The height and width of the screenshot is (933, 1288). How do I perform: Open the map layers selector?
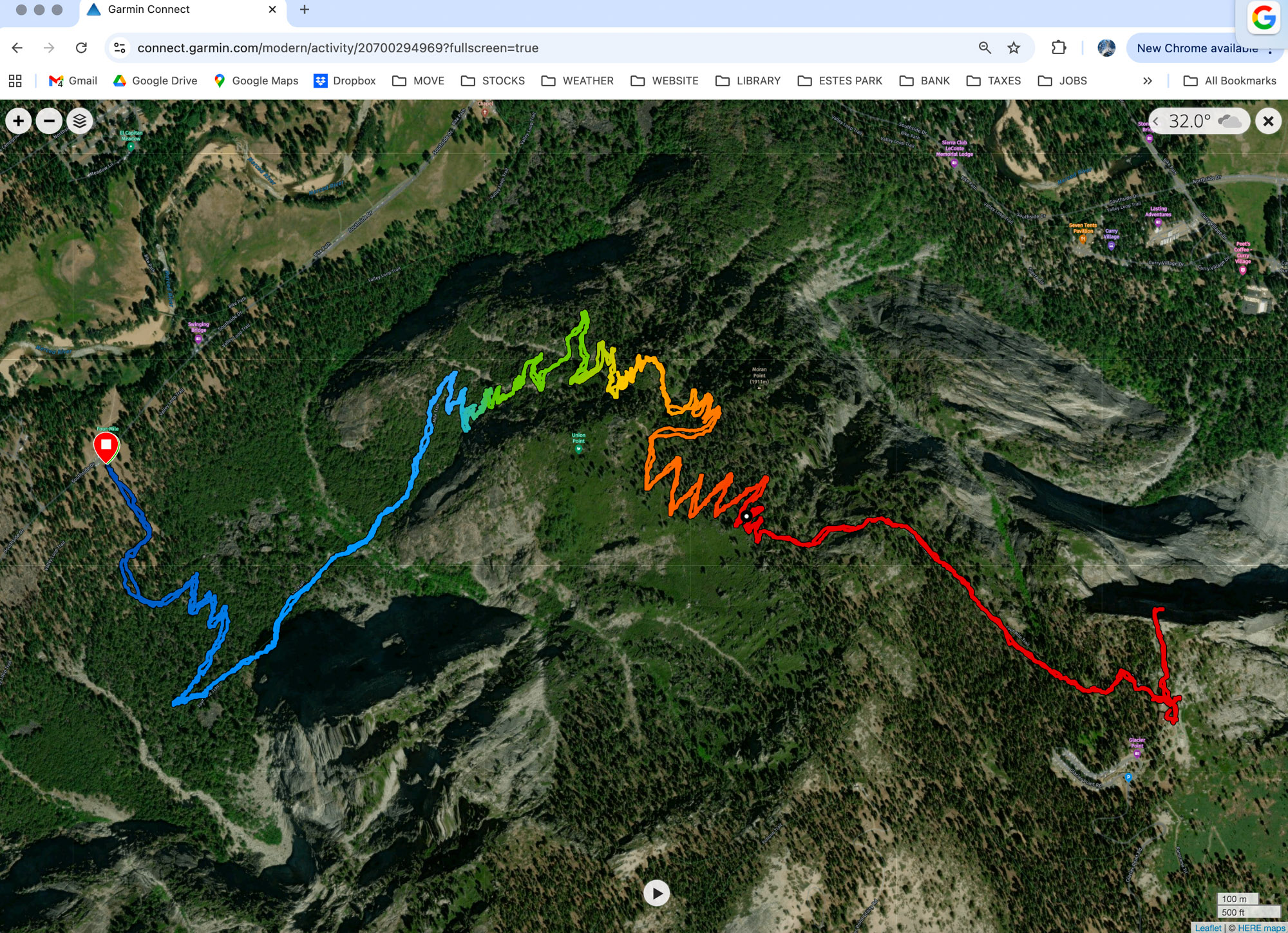[80, 121]
